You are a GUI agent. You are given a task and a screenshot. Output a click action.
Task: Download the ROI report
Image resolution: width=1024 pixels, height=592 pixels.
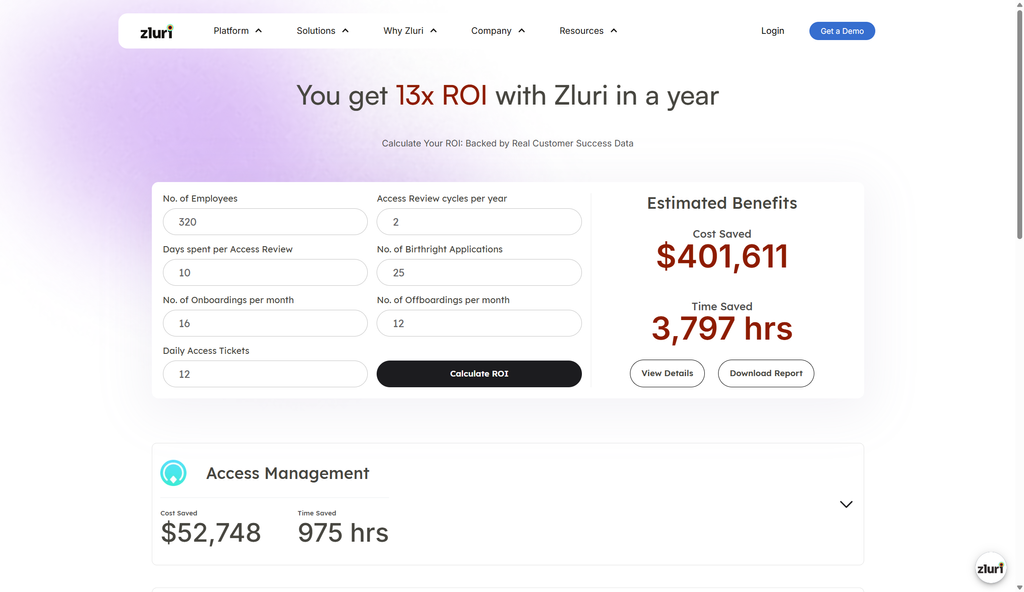tap(766, 373)
